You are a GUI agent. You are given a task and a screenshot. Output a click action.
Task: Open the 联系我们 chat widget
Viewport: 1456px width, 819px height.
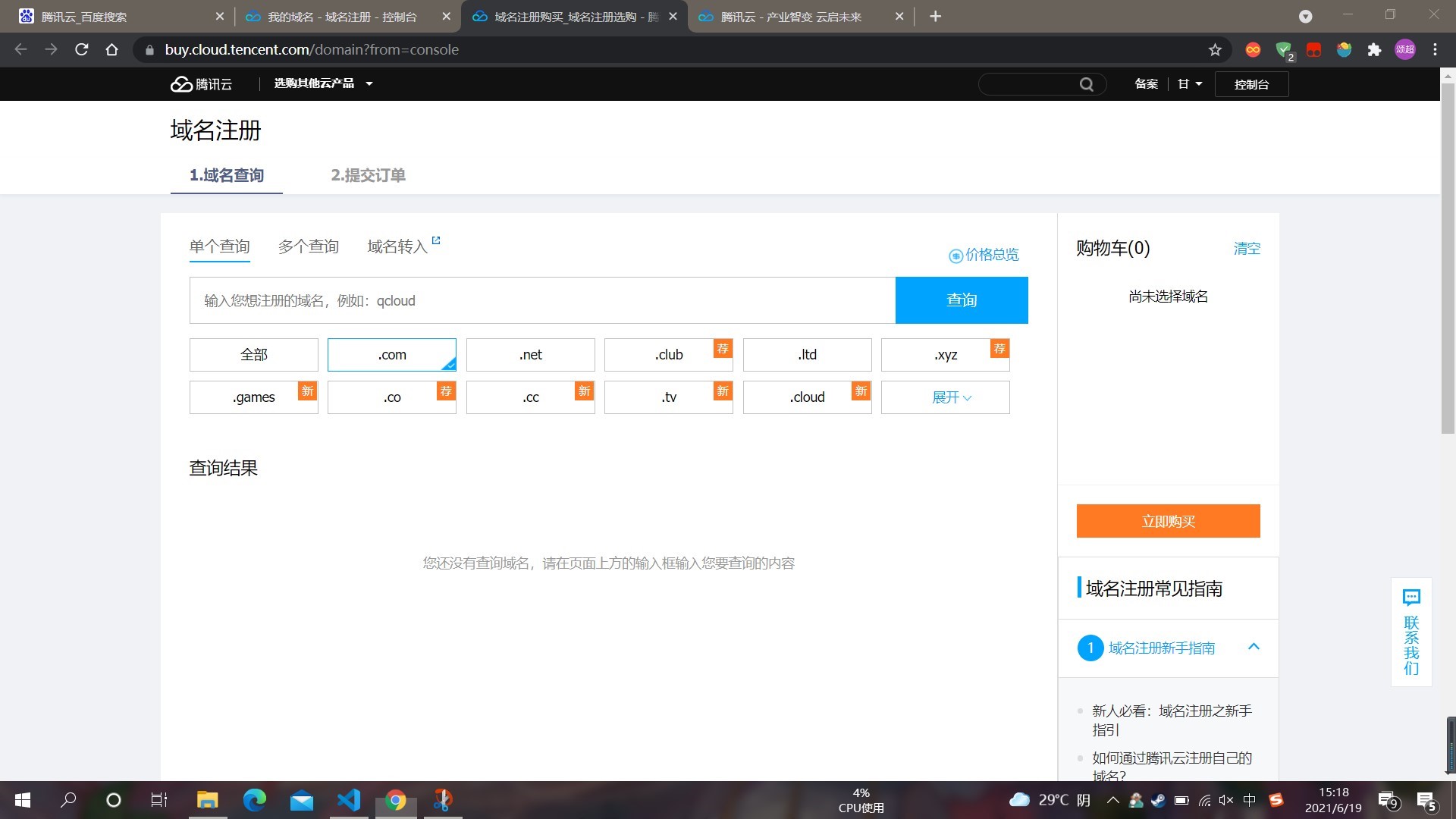(x=1411, y=632)
